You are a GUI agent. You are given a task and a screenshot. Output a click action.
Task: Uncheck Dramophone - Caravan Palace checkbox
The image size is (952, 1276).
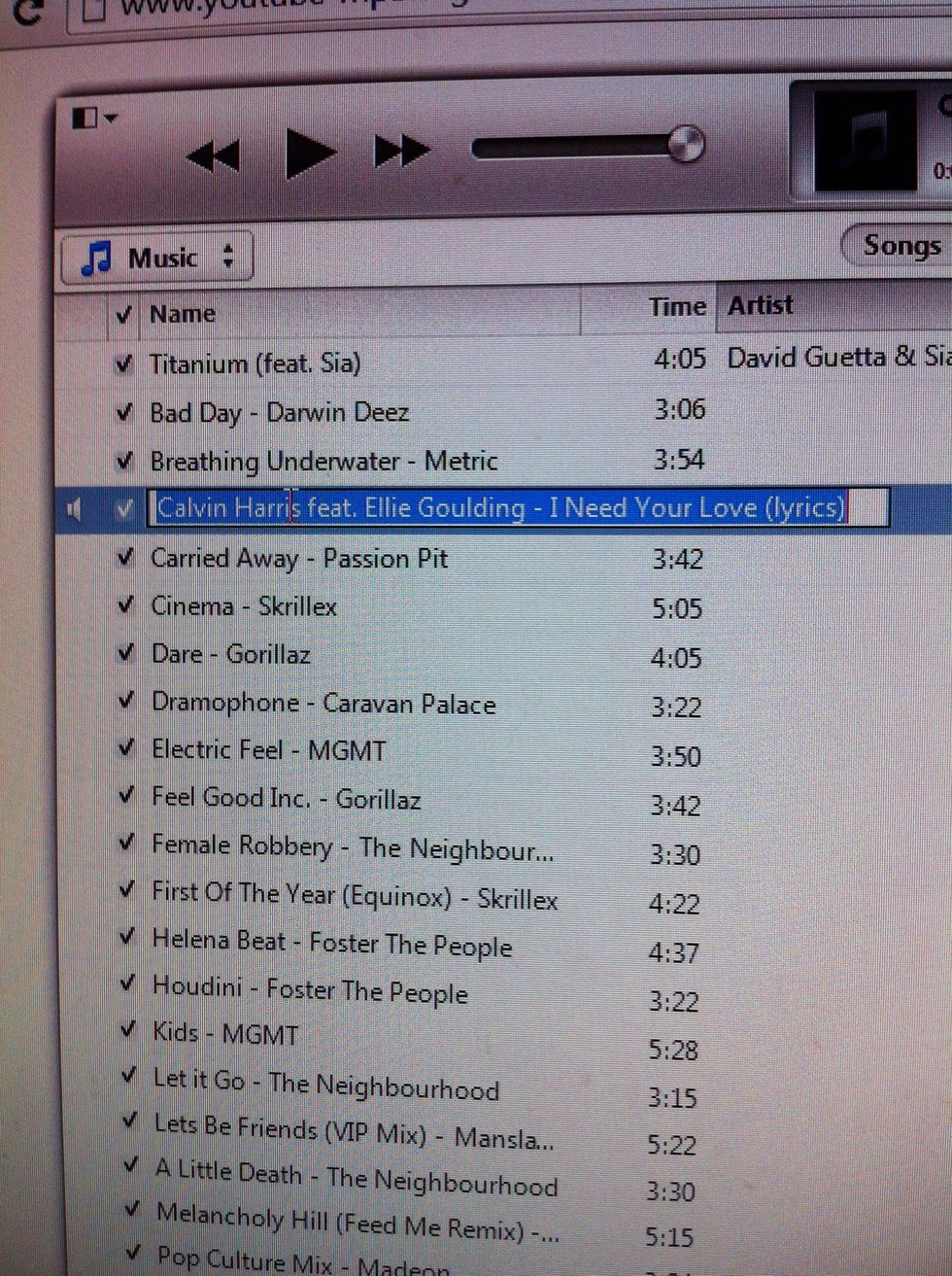pyautogui.click(x=125, y=700)
